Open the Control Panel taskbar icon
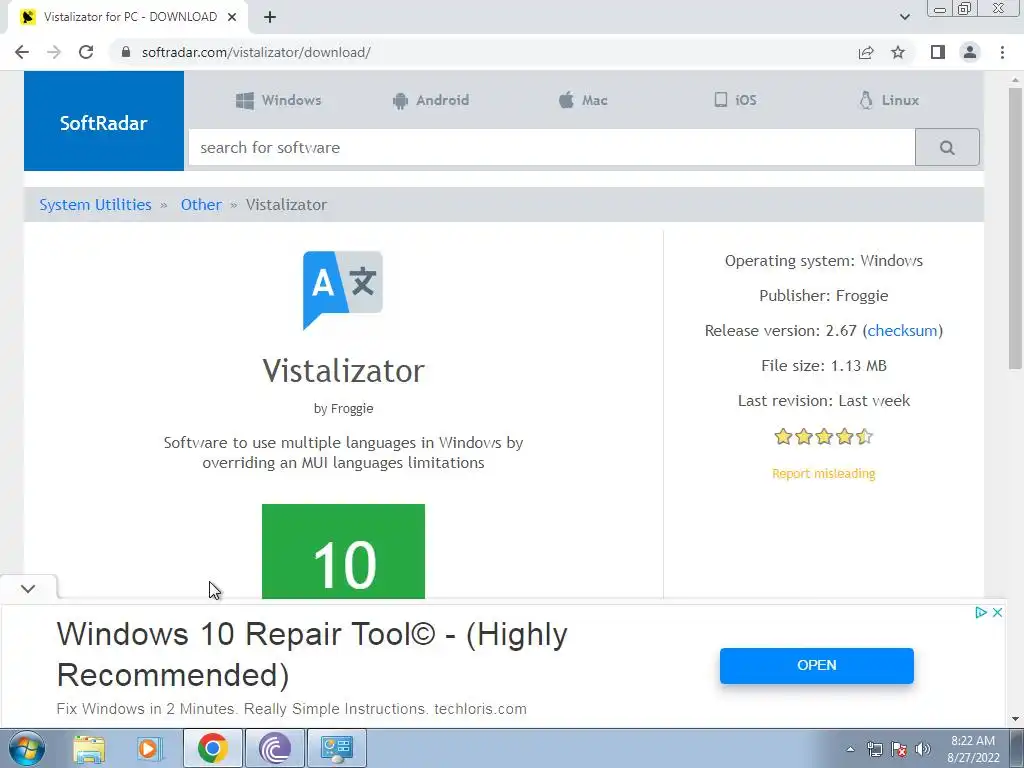The width and height of the screenshot is (1024, 768). click(x=336, y=748)
